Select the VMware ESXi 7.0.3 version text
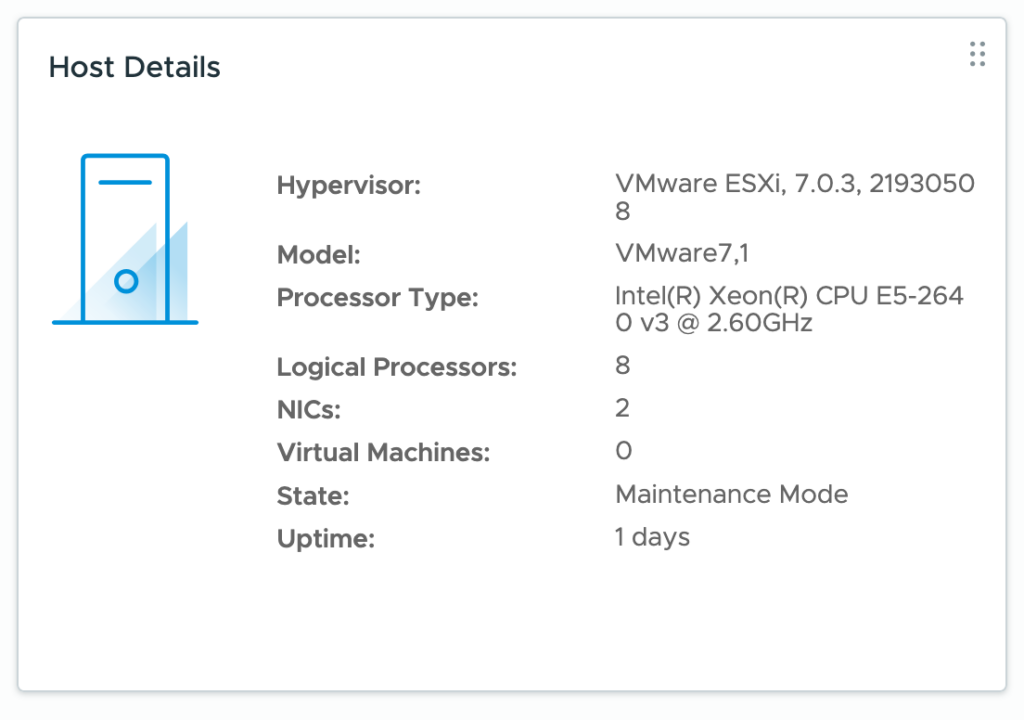 (x=794, y=184)
